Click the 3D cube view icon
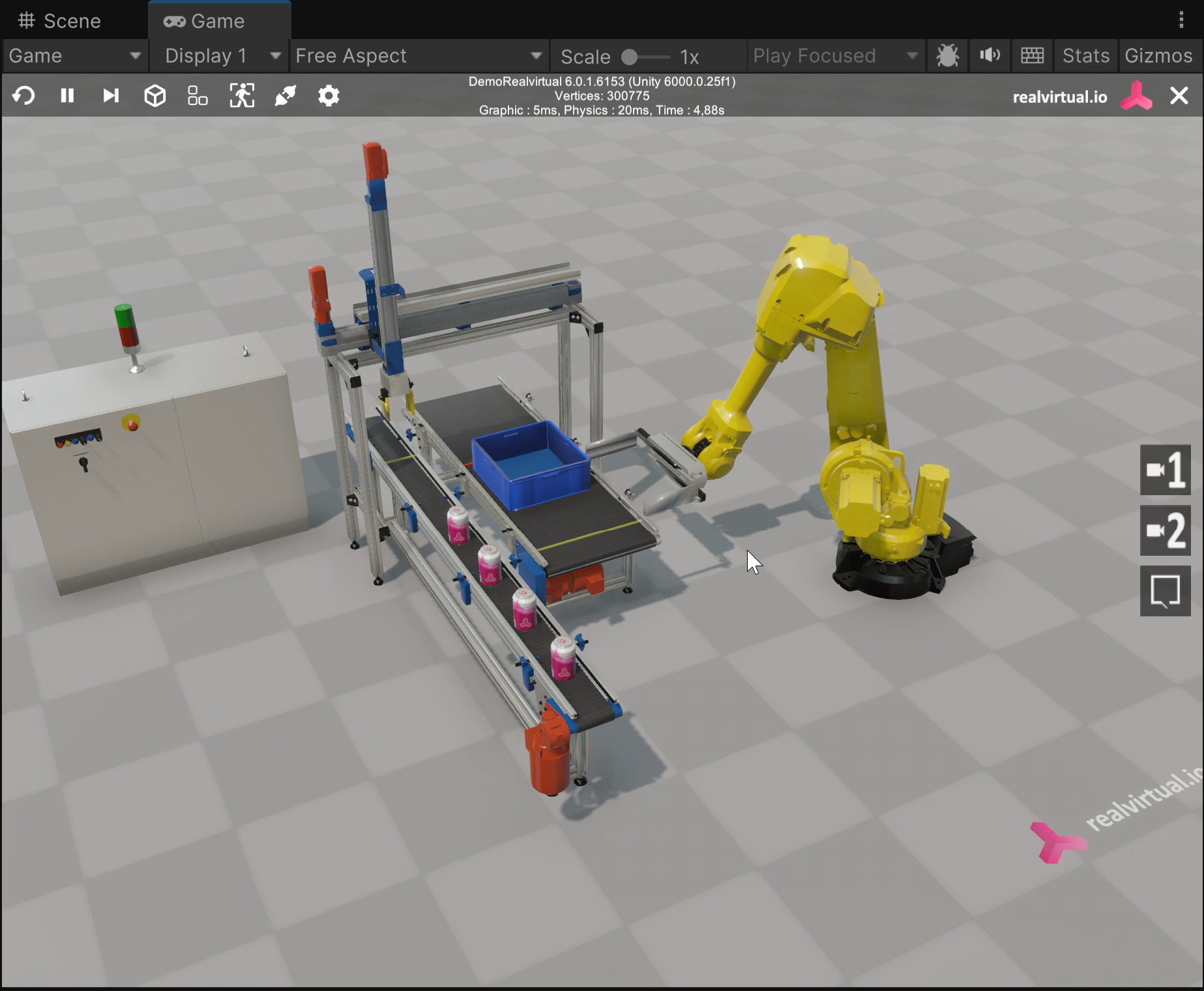Viewport: 1204px width, 991px height. [154, 96]
